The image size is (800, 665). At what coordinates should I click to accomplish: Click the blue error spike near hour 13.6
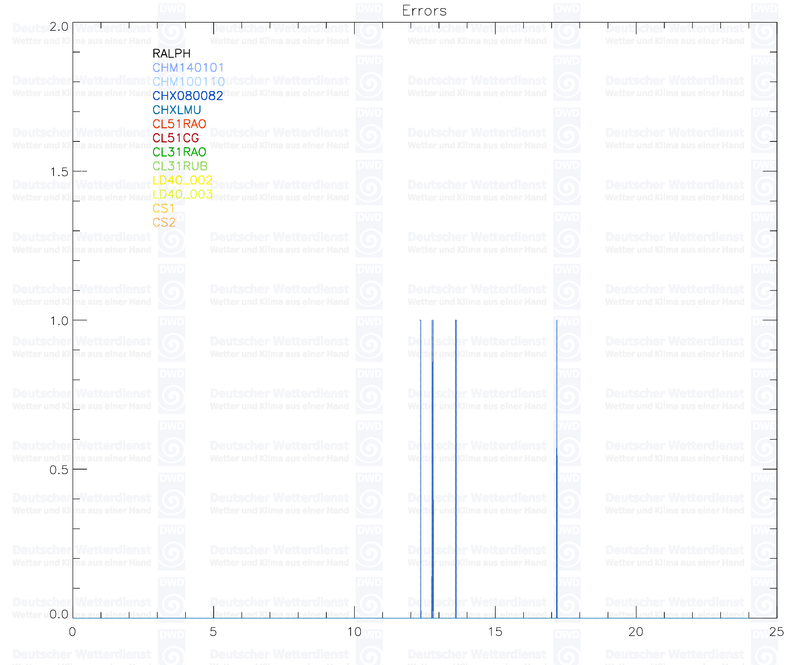pyautogui.click(x=456, y=469)
